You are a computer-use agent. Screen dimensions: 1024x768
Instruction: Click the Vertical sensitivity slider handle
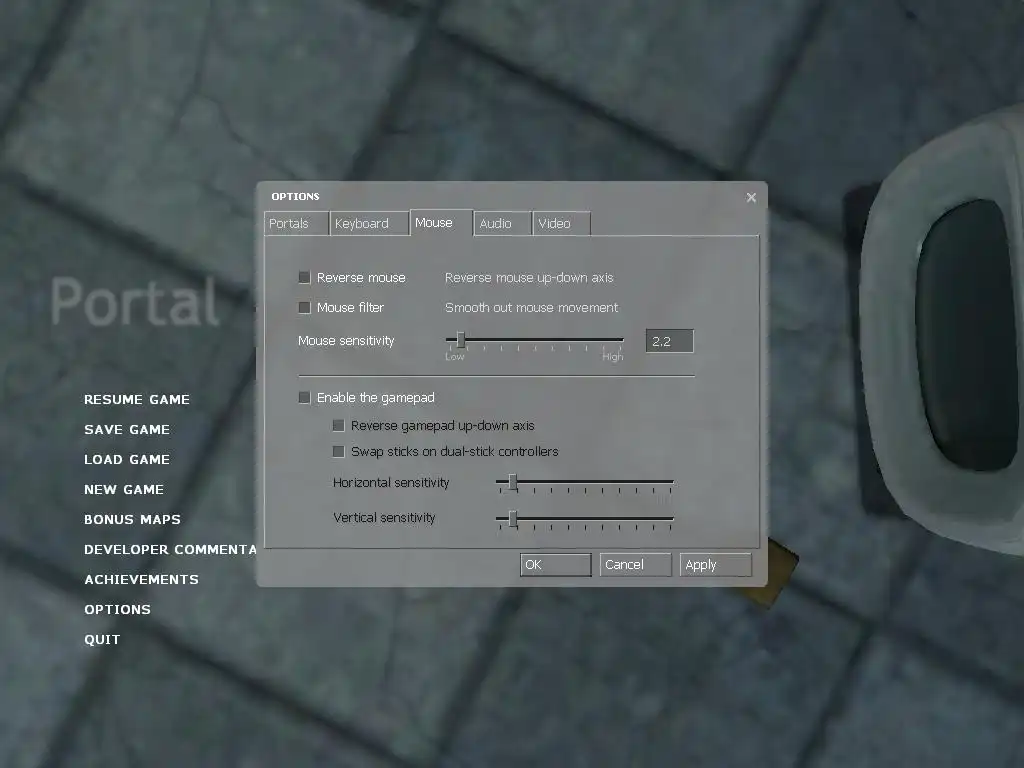[513, 519]
